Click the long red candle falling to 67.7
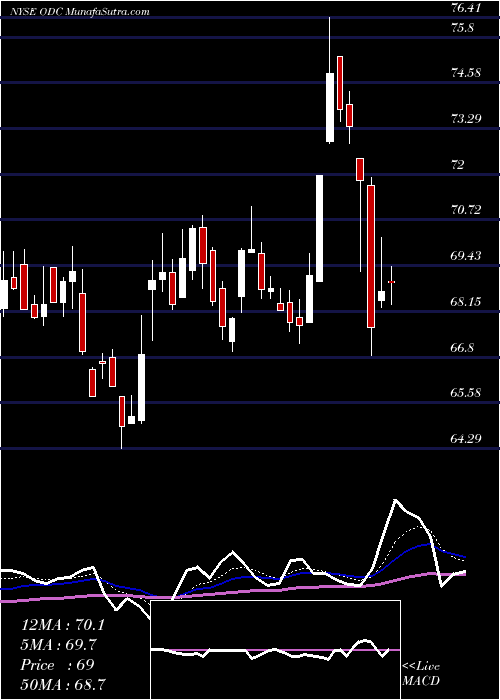Screen dimensions: 500x700 tap(371, 256)
